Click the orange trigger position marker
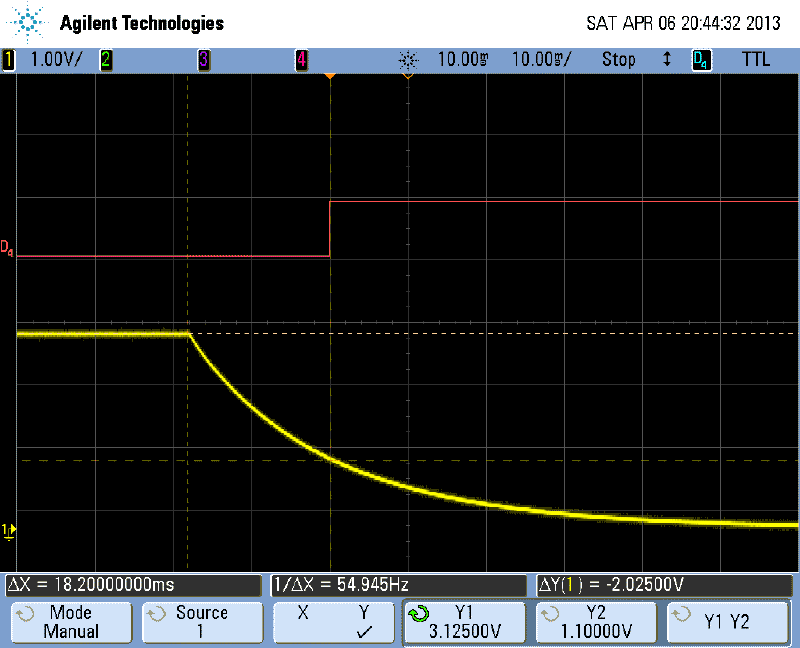 [x=330, y=76]
